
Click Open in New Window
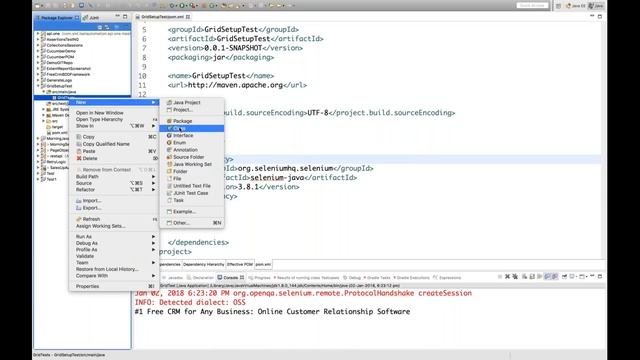(114, 113)
